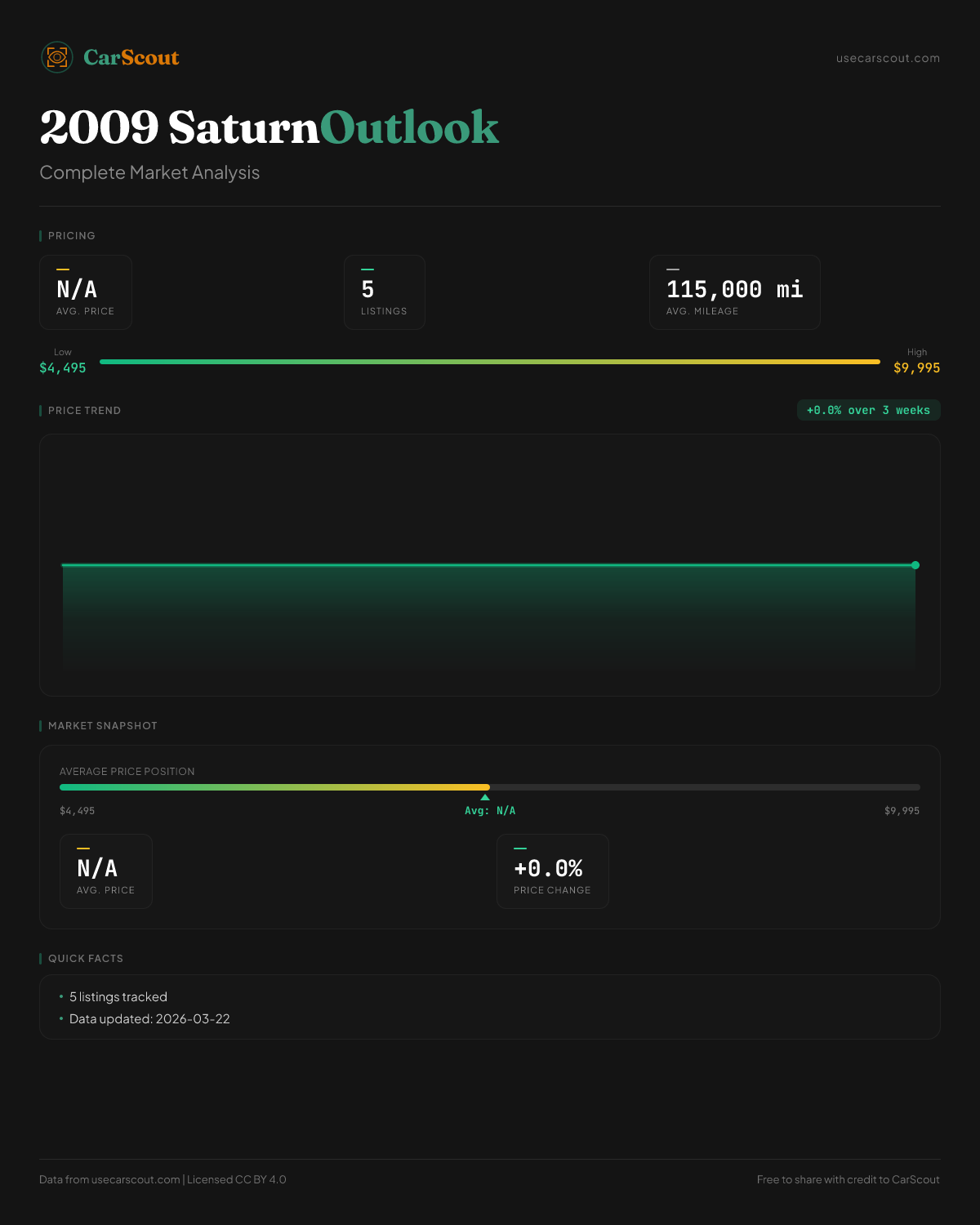Image resolution: width=980 pixels, height=1225 pixels.
Task: Click the 2009 Saturn Outlook title
Action: [x=269, y=127]
